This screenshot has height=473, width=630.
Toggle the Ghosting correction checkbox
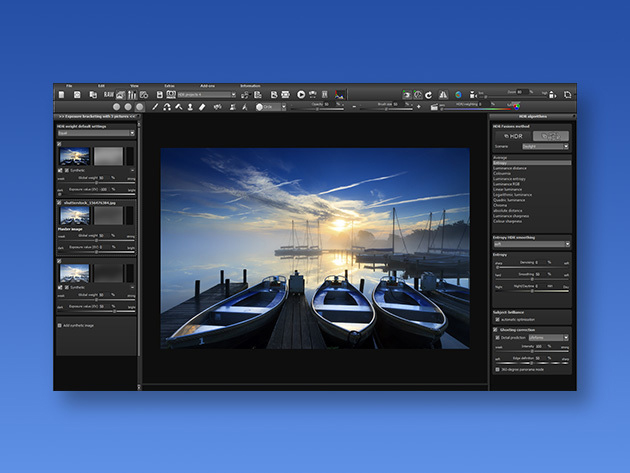tap(495, 330)
